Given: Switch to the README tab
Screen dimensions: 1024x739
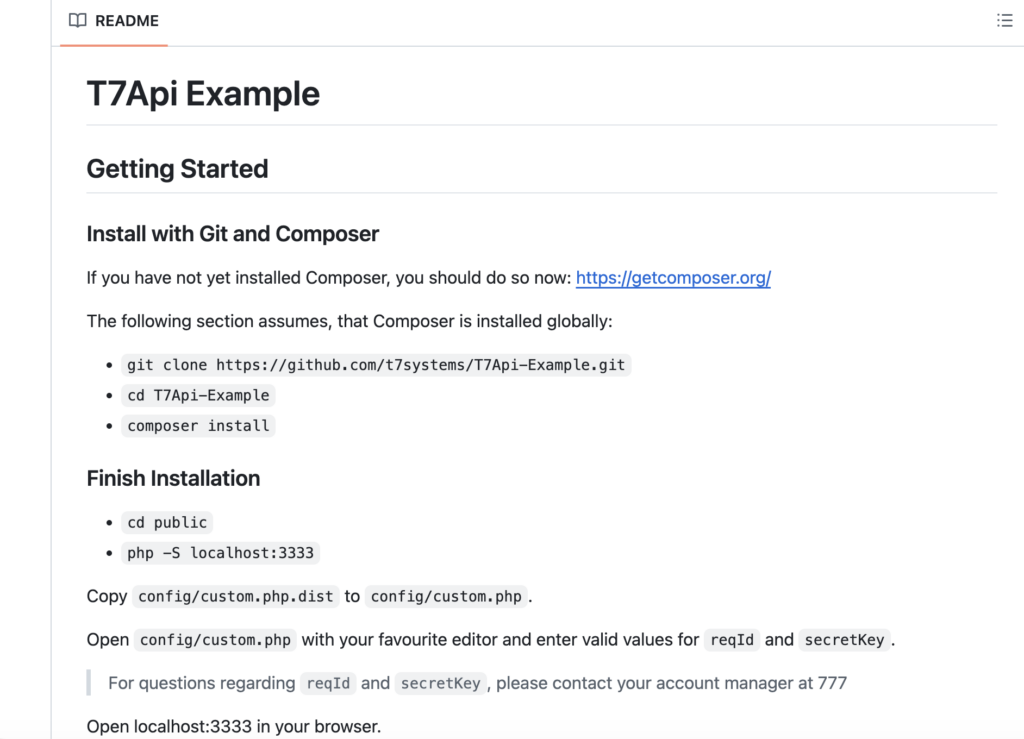Looking at the screenshot, I should point(113,20).
